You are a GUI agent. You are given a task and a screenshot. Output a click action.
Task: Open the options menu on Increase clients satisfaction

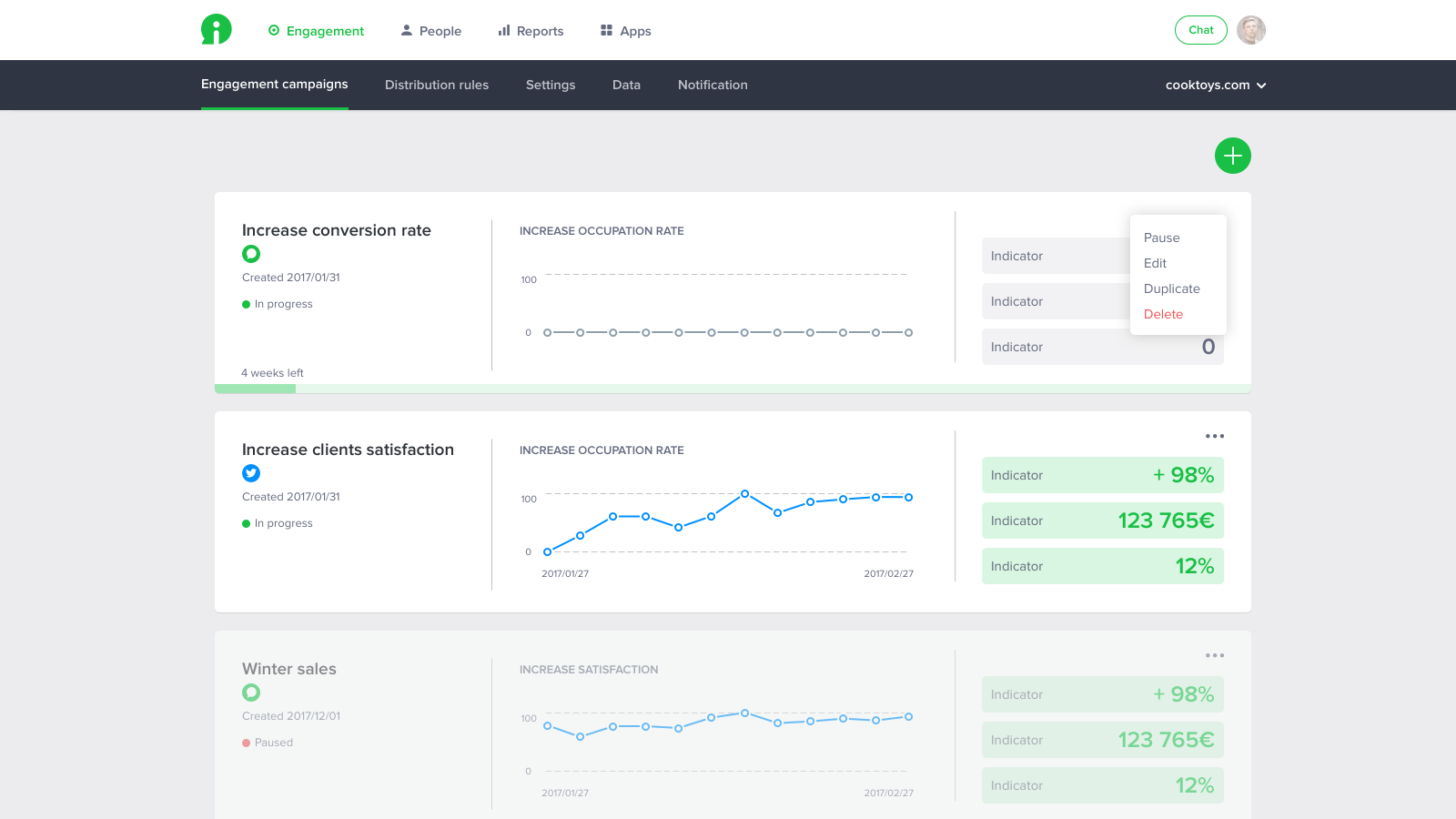click(1215, 435)
